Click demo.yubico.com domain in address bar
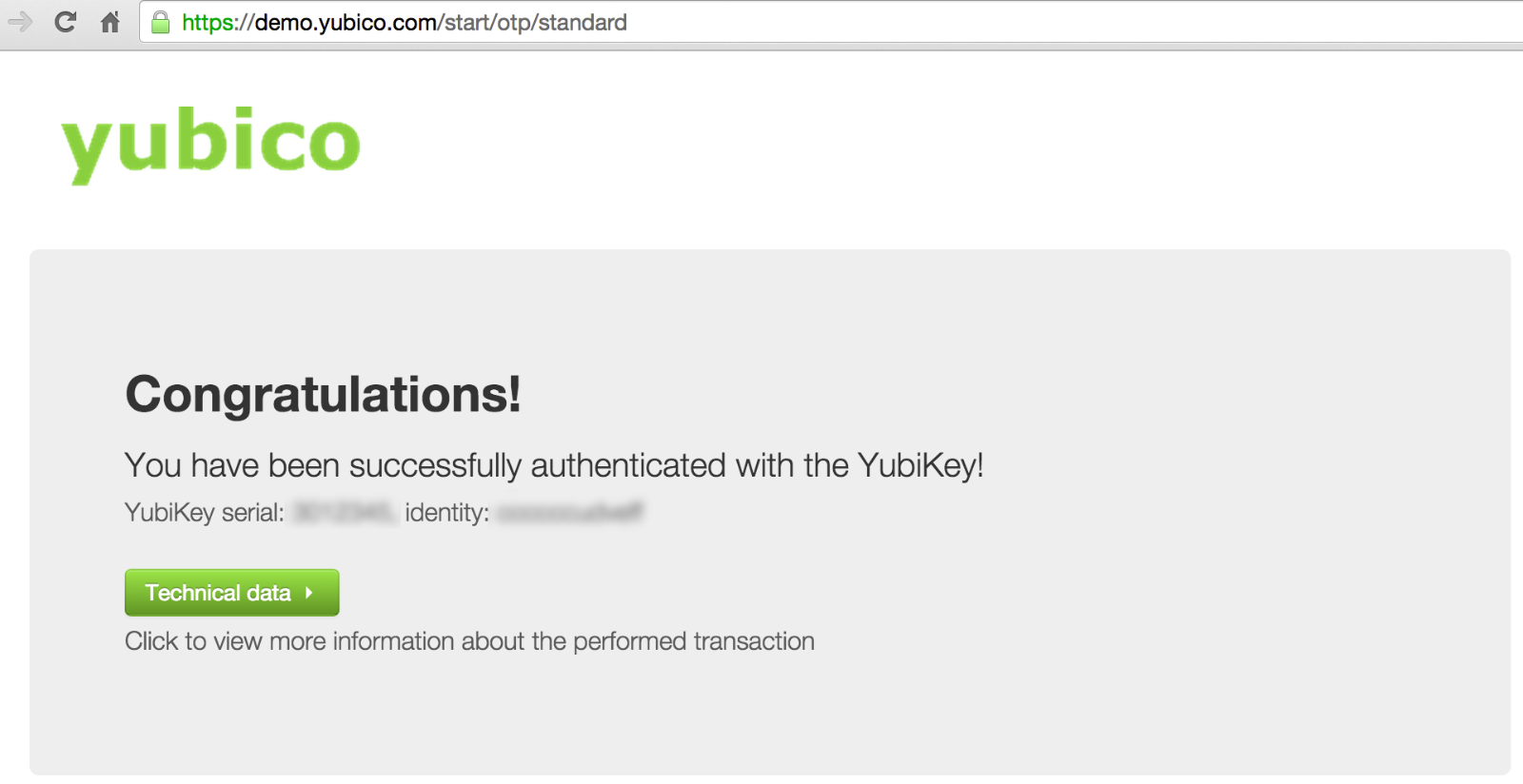Viewport: 1523px width, 784px height. 345,22
